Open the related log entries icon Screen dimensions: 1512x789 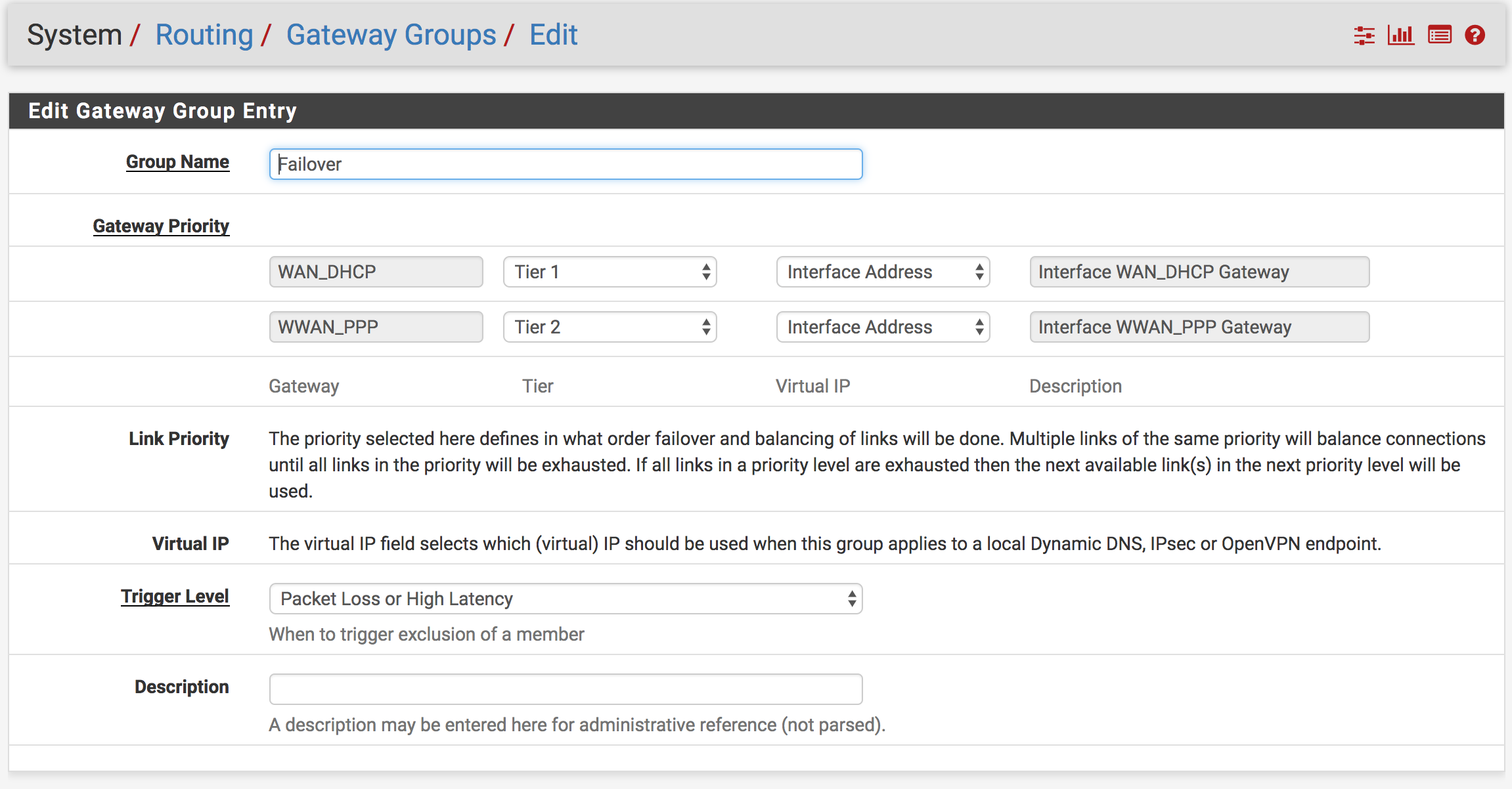point(1439,35)
